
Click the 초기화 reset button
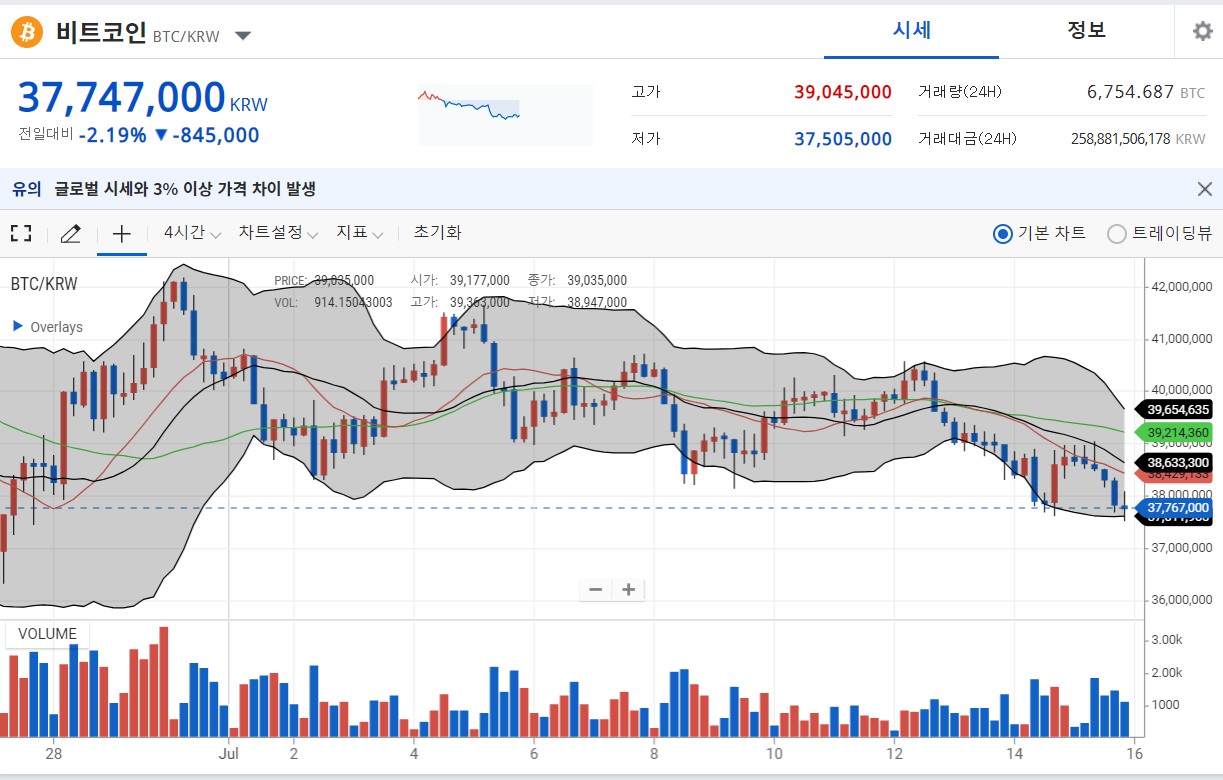pos(438,233)
